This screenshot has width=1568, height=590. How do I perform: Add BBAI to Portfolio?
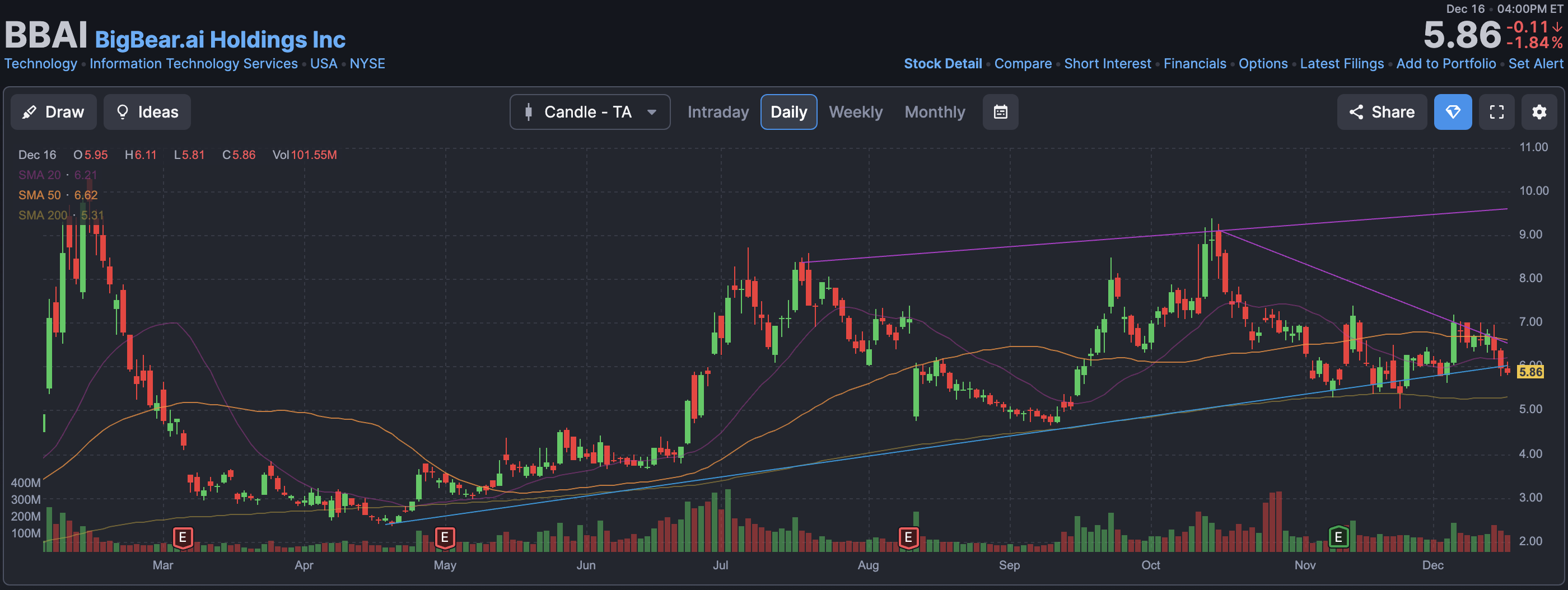pyautogui.click(x=1446, y=63)
